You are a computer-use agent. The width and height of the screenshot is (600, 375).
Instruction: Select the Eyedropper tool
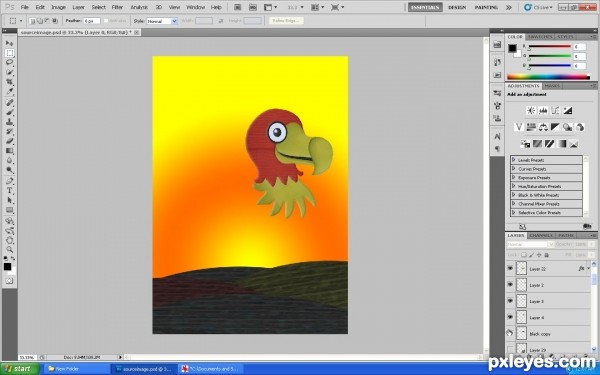[10, 91]
